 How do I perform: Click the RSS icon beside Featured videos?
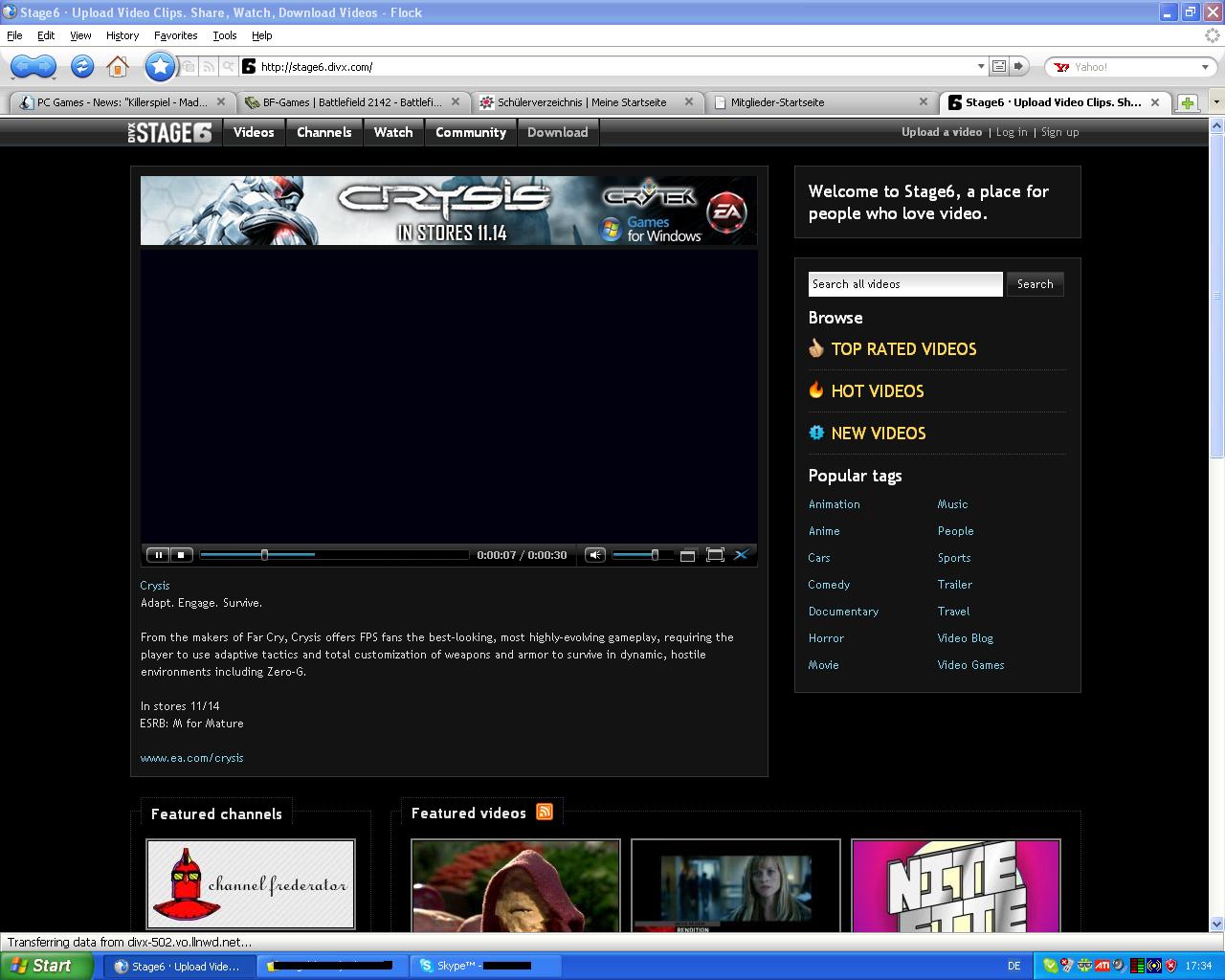point(545,813)
